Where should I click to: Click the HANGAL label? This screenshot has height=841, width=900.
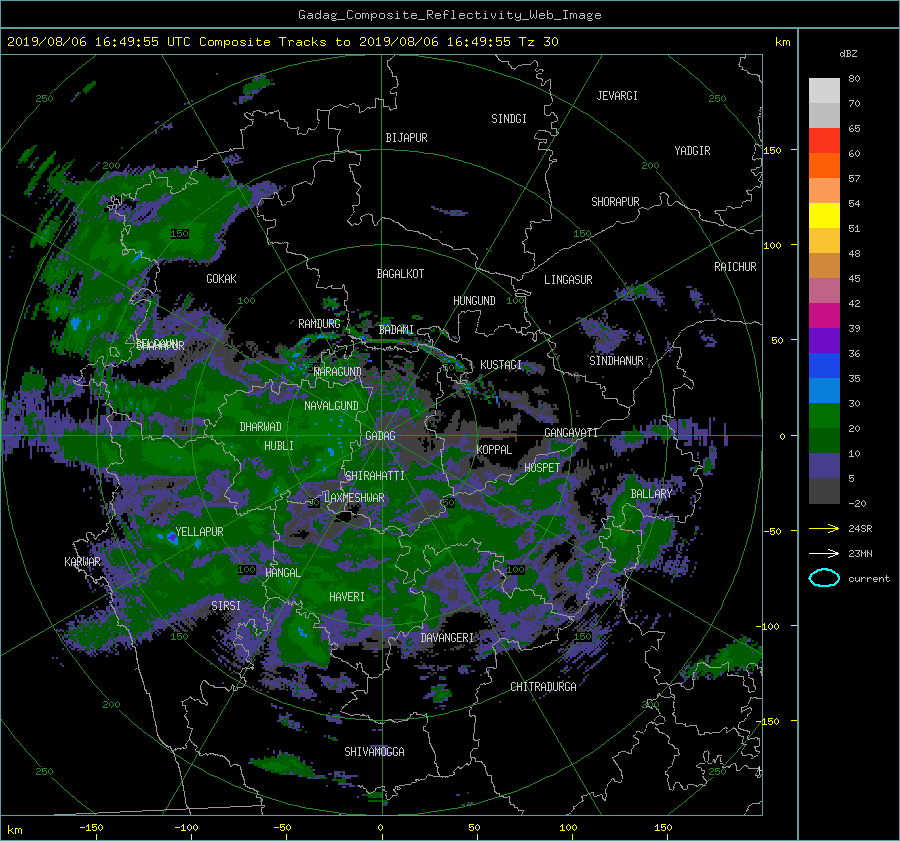coord(283,573)
